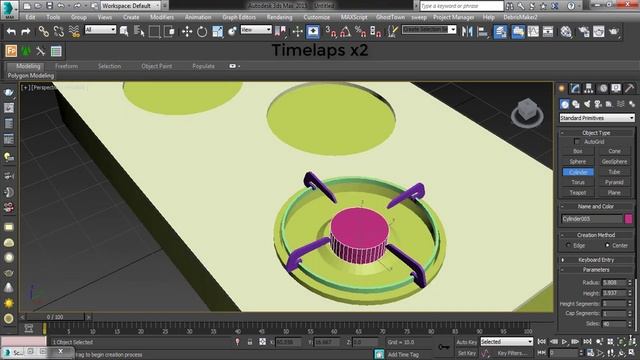Click the Sphere primitive button
This screenshot has width=640, height=360.
[578, 162]
